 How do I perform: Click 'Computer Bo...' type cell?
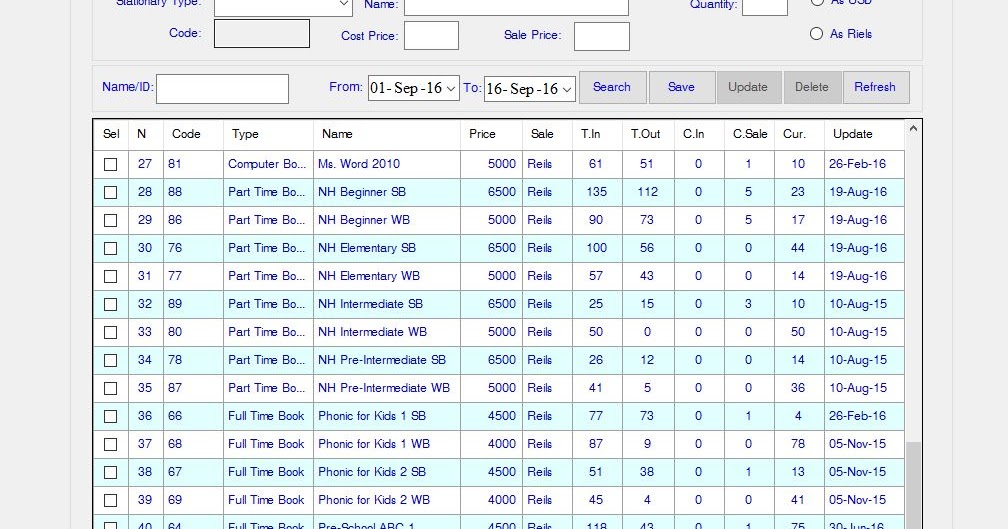[x=268, y=164]
